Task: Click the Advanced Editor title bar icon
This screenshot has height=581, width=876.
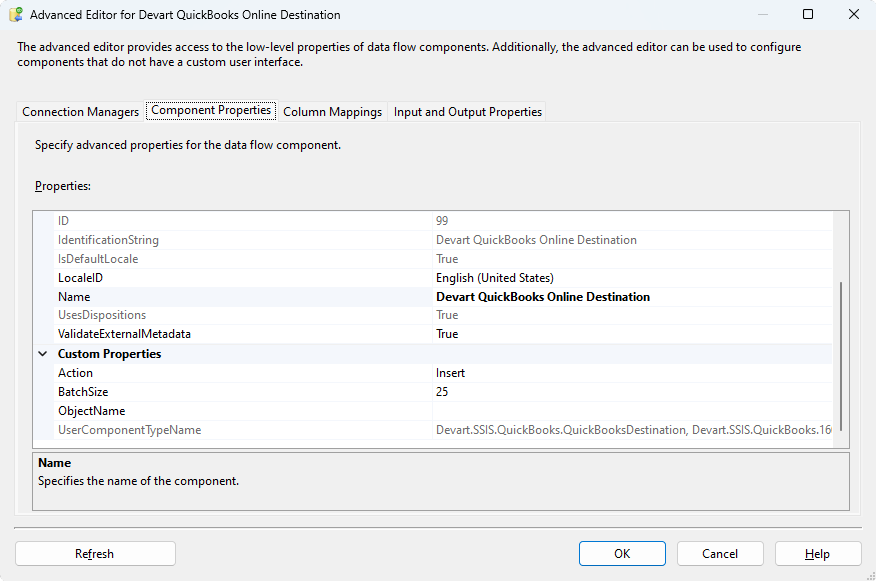Action: click(16, 15)
